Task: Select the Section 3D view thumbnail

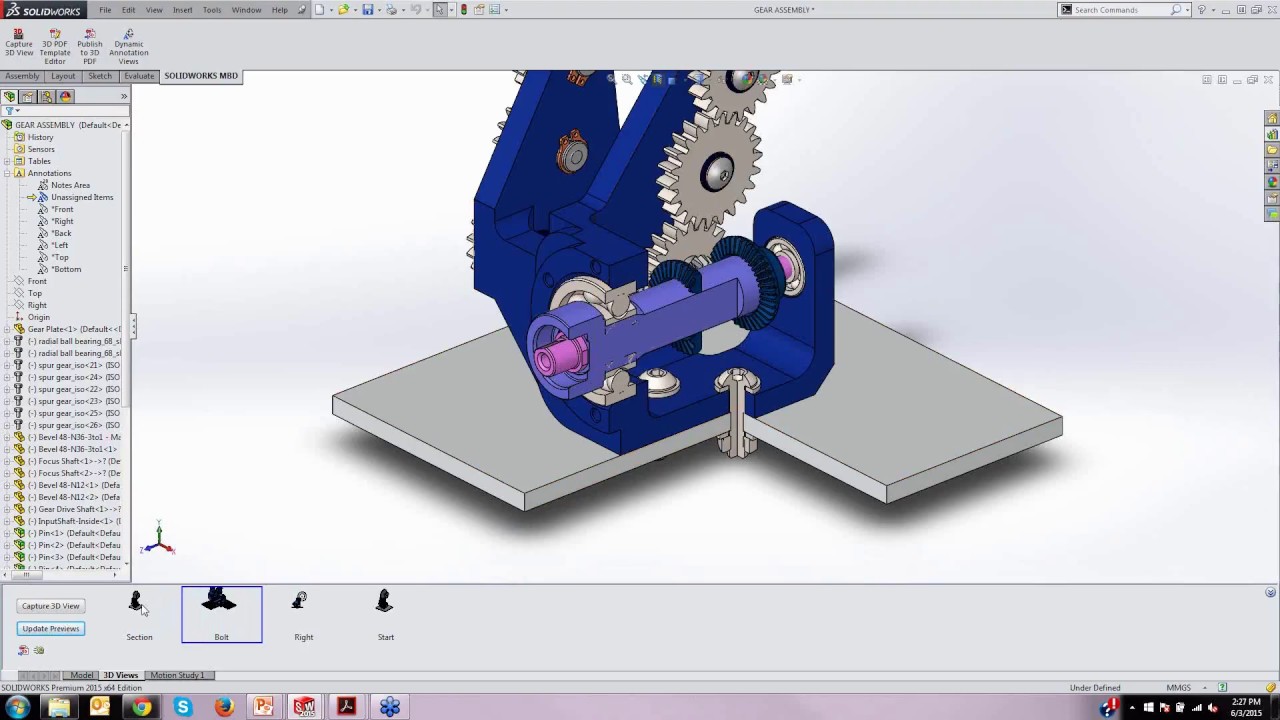Action: coord(139,615)
